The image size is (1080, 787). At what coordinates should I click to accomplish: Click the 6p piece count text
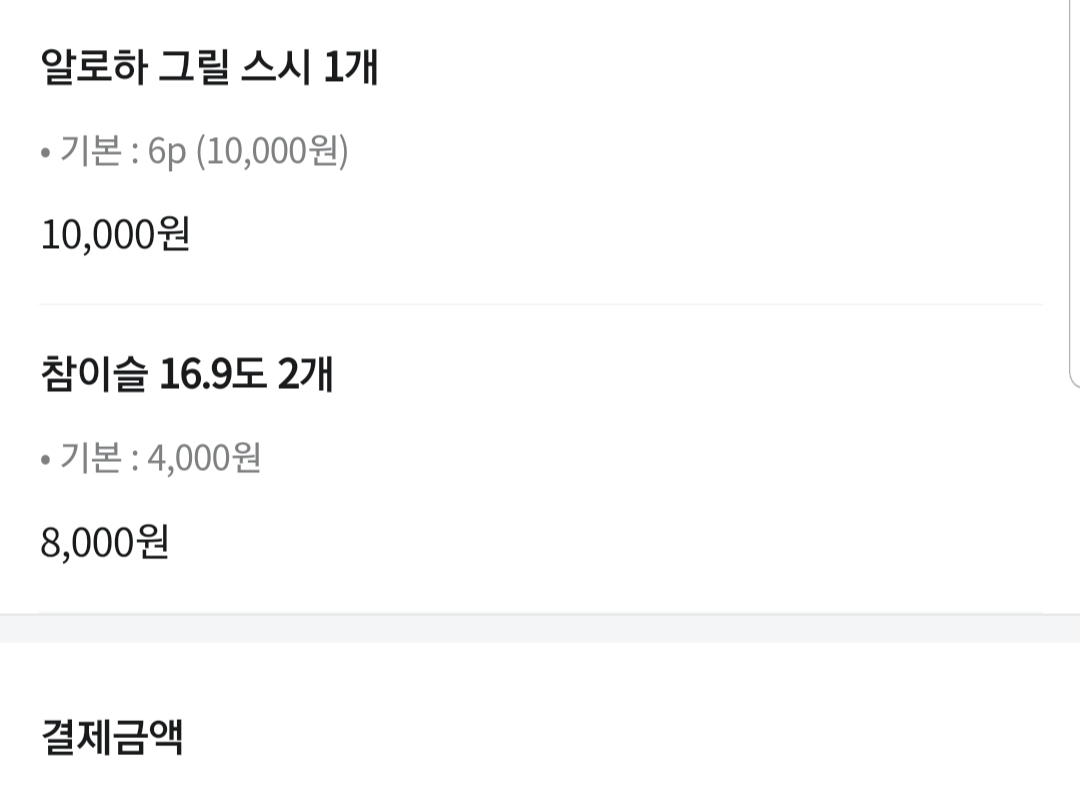coord(167,153)
